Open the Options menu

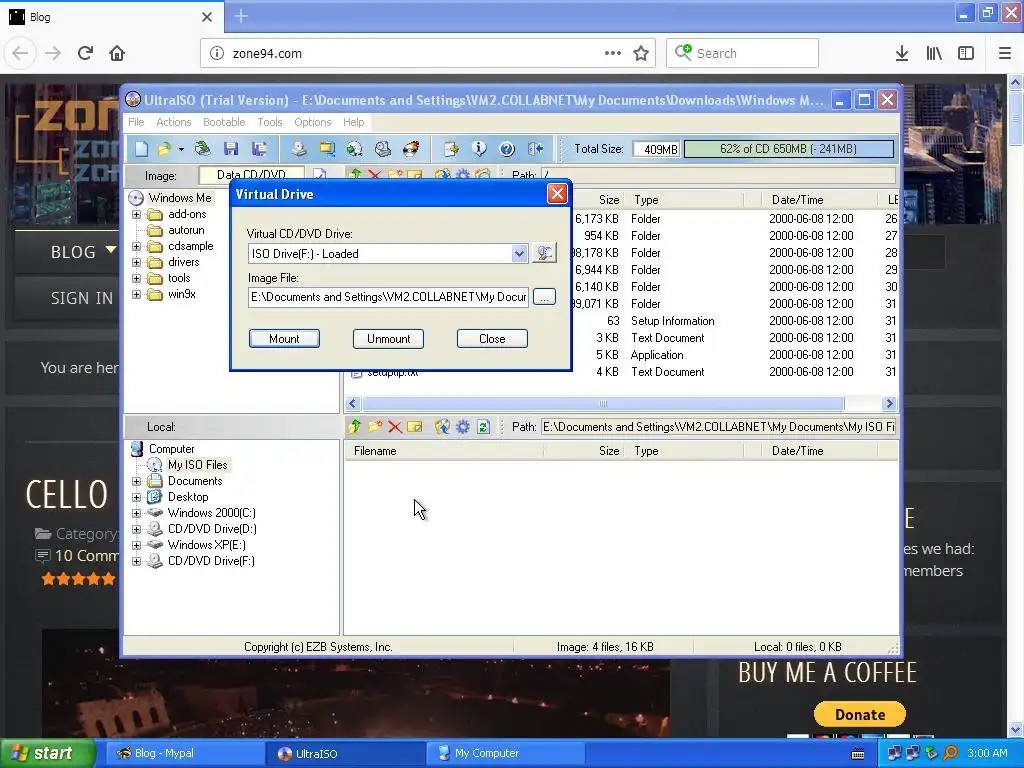pyautogui.click(x=313, y=122)
